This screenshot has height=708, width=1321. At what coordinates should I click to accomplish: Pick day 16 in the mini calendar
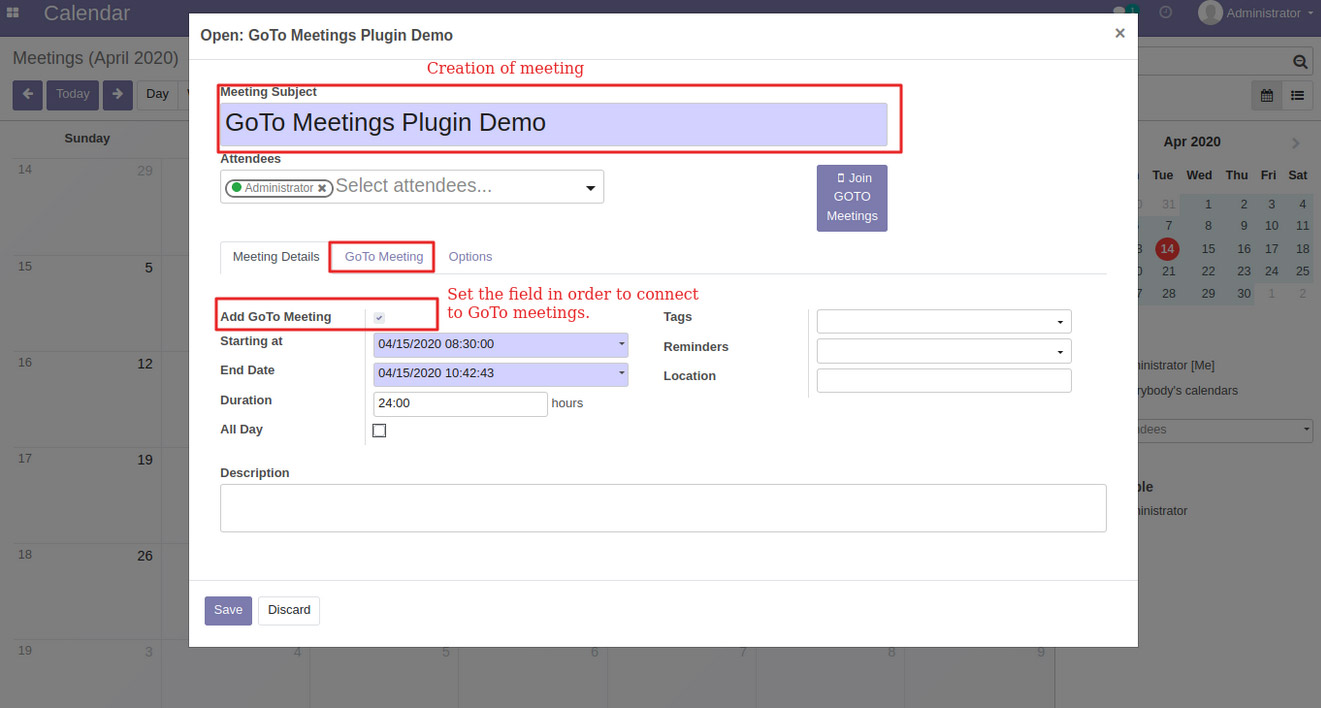(x=1243, y=248)
